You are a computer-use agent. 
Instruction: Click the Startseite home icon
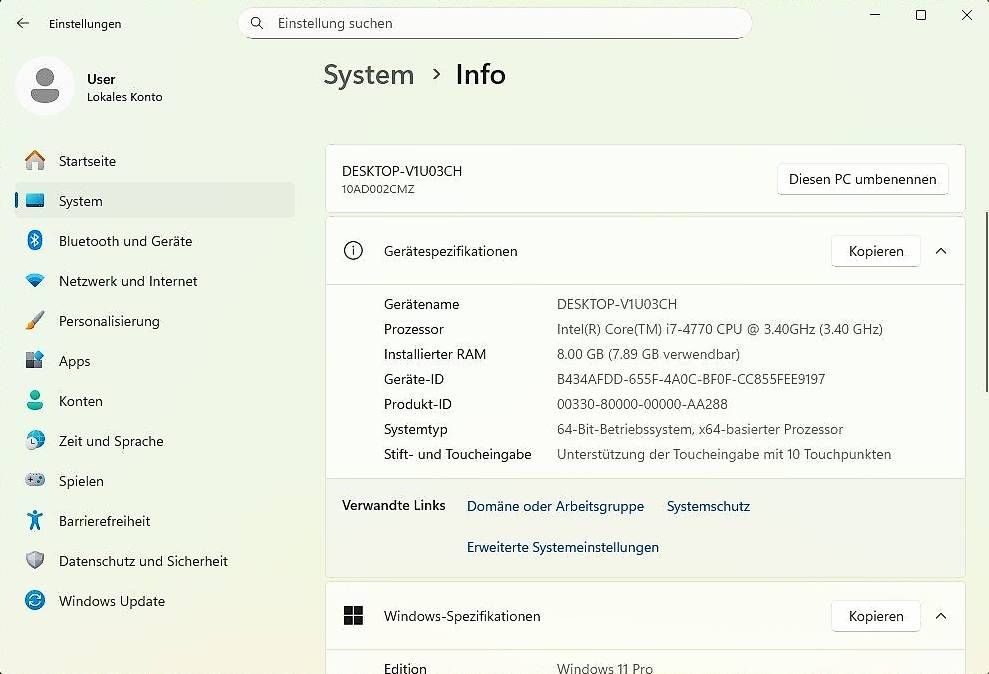35,161
